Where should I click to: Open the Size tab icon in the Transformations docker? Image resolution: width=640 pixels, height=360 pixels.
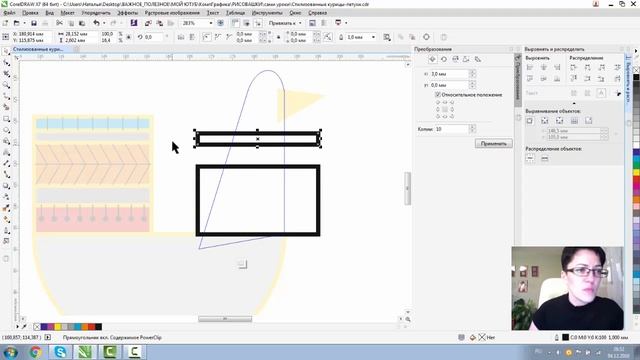point(466,60)
